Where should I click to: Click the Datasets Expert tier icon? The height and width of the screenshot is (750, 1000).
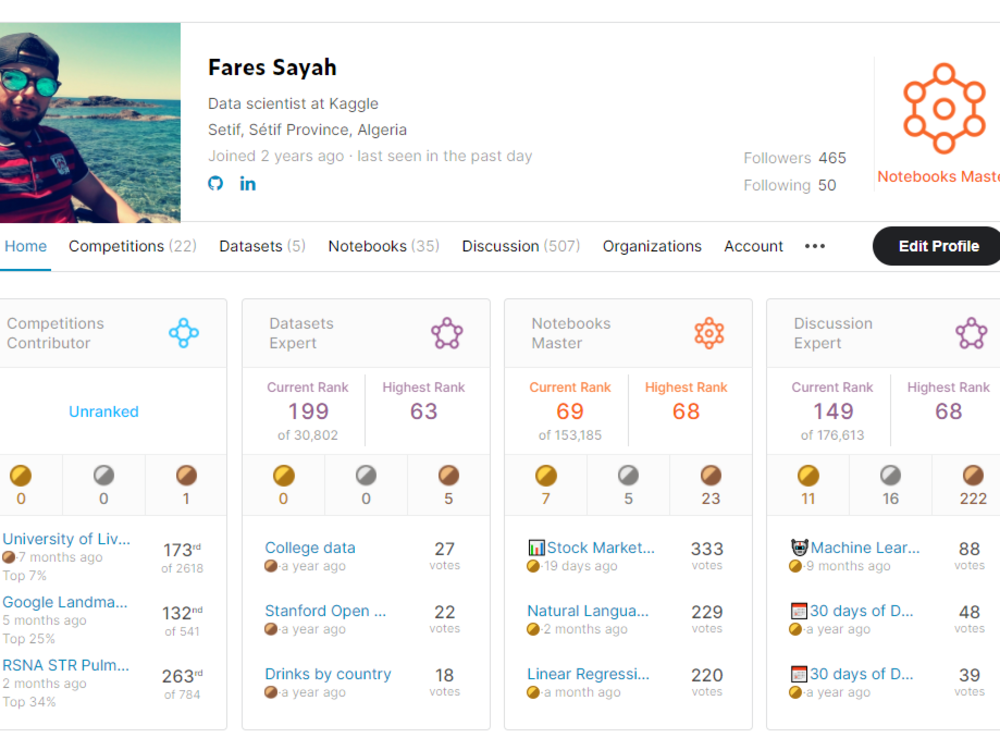click(447, 333)
